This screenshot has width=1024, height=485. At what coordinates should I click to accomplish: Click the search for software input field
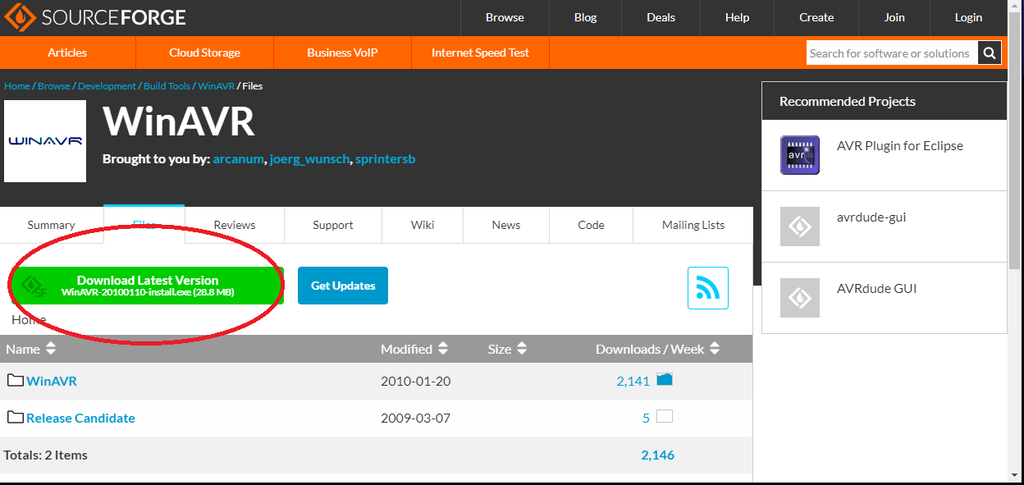click(x=890, y=54)
